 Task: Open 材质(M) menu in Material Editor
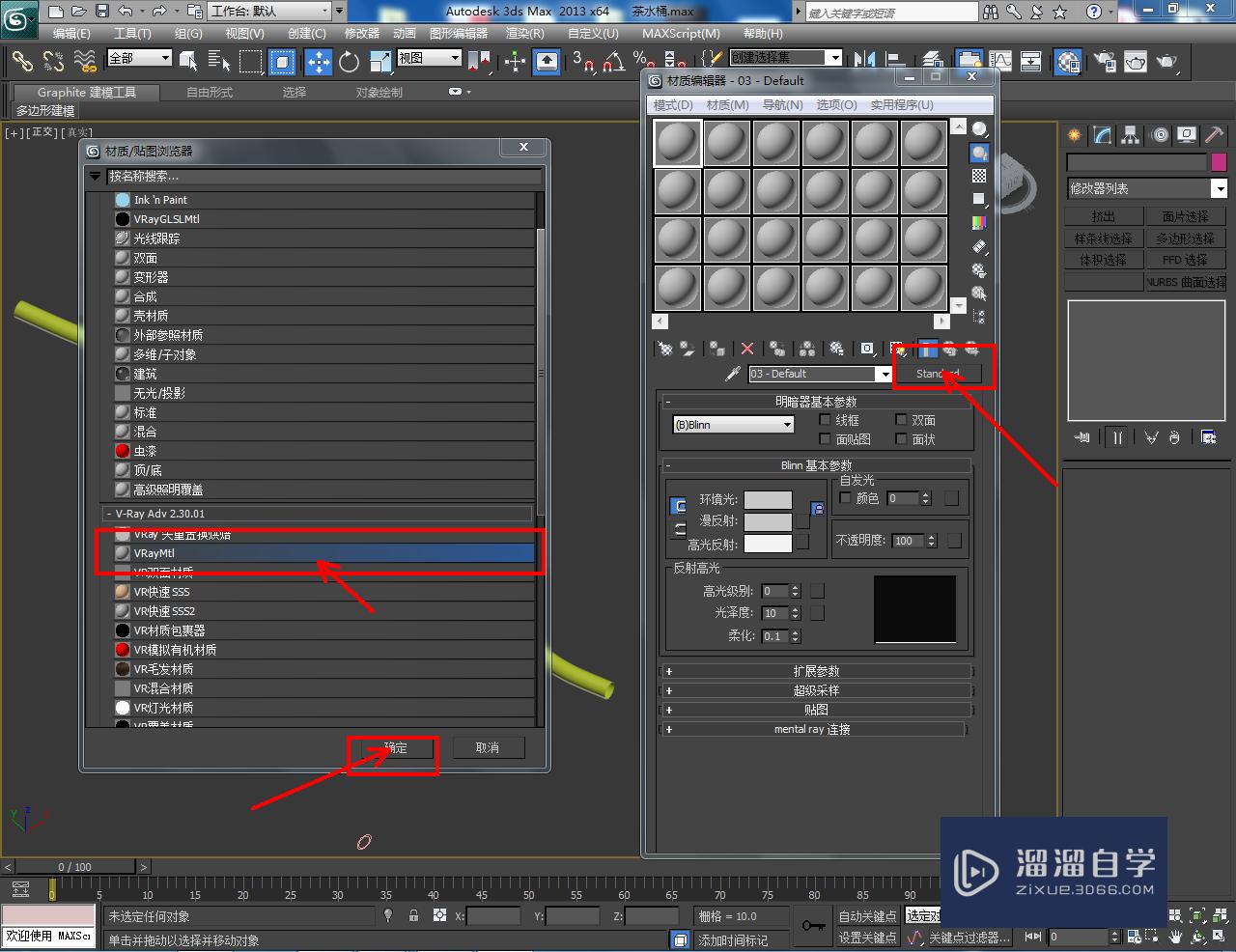[x=727, y=104]
